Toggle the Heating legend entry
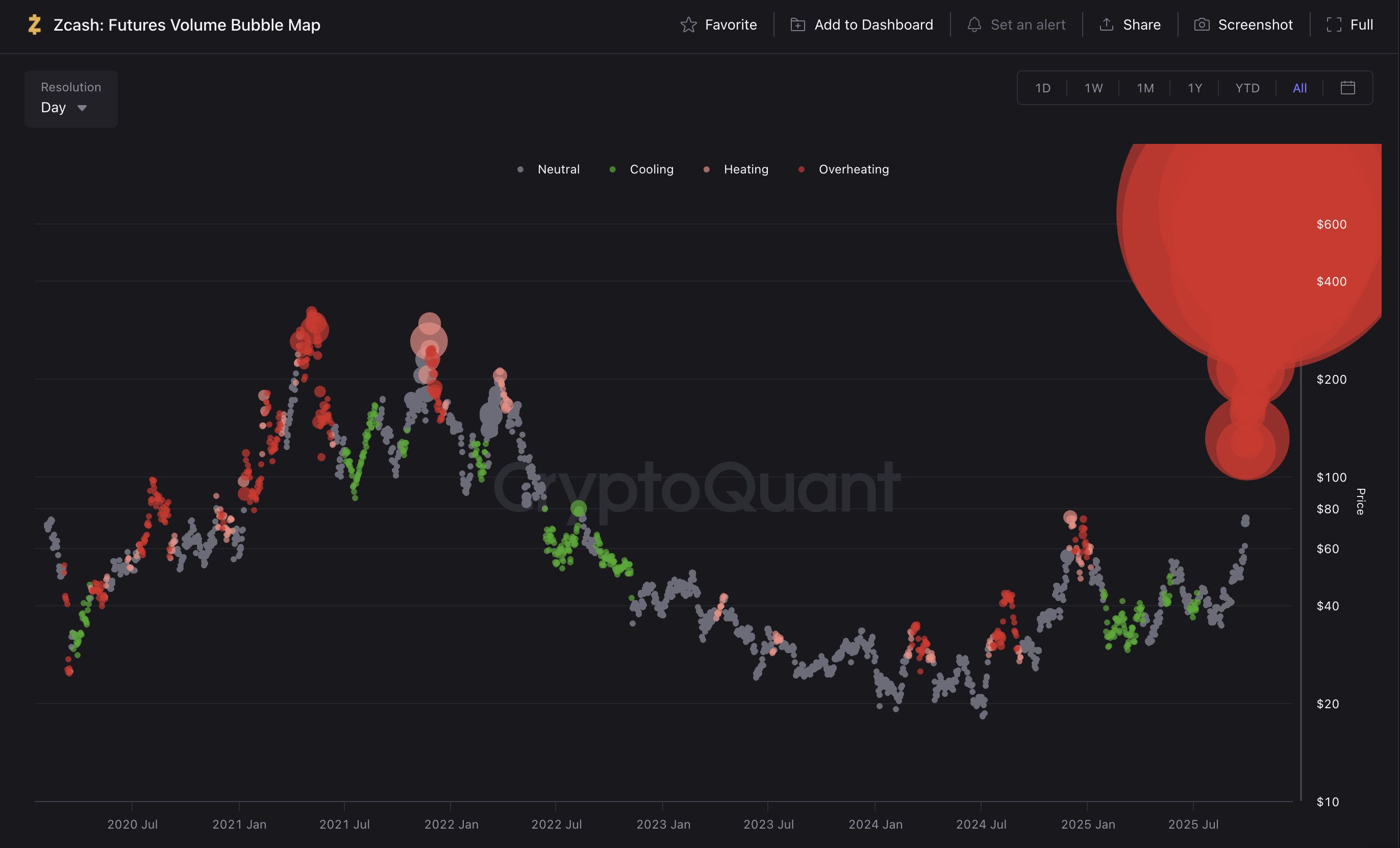The height and width of the screenshot is (848, 1400). click(x=736, y=169)
